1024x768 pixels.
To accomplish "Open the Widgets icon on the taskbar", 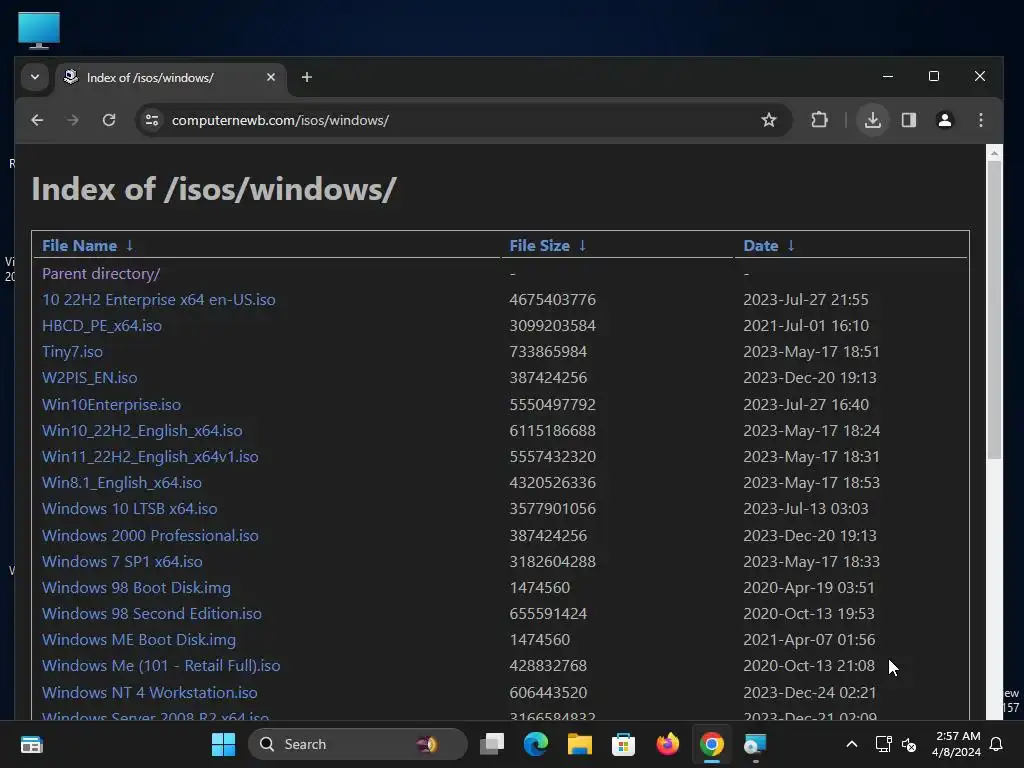I will coord(31,744).
